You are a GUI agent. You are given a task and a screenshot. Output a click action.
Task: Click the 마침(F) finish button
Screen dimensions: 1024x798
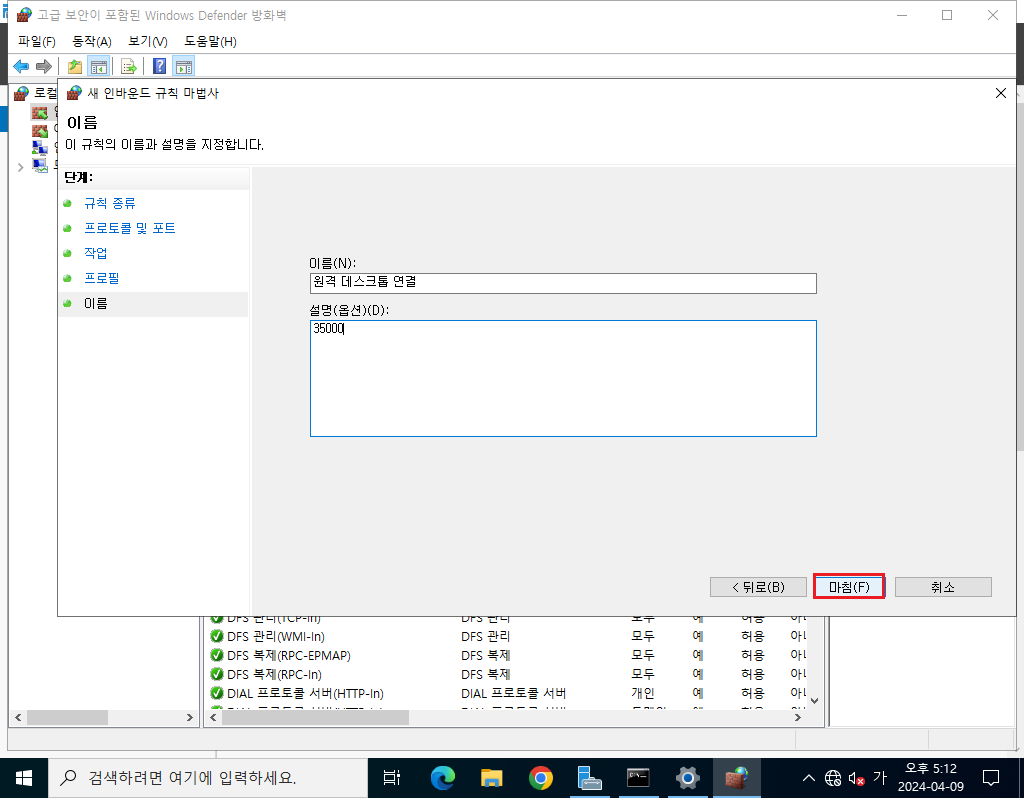point(849,587)
